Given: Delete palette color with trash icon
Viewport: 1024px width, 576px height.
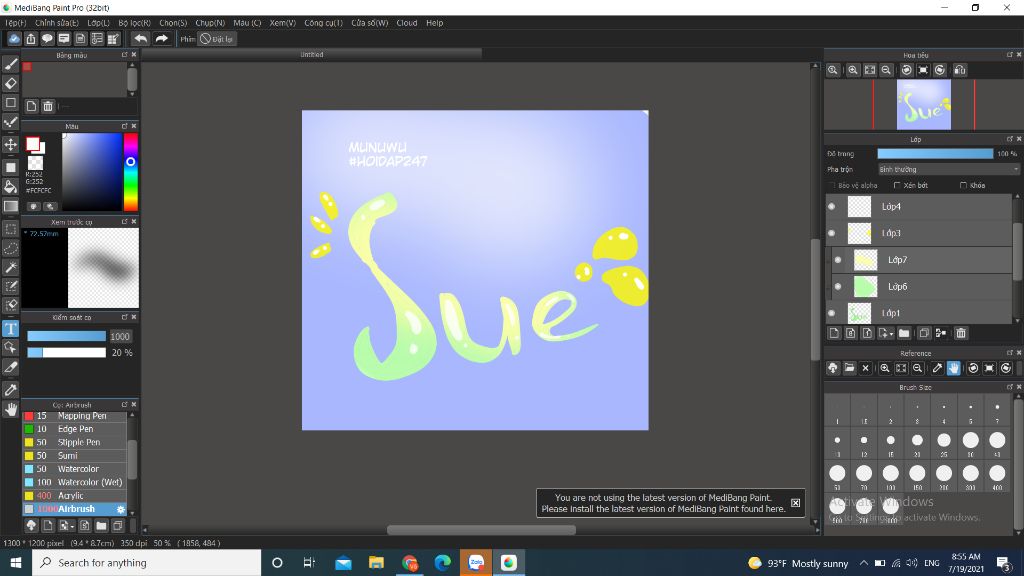Looking at the screenshot, I should pos(48,106).
